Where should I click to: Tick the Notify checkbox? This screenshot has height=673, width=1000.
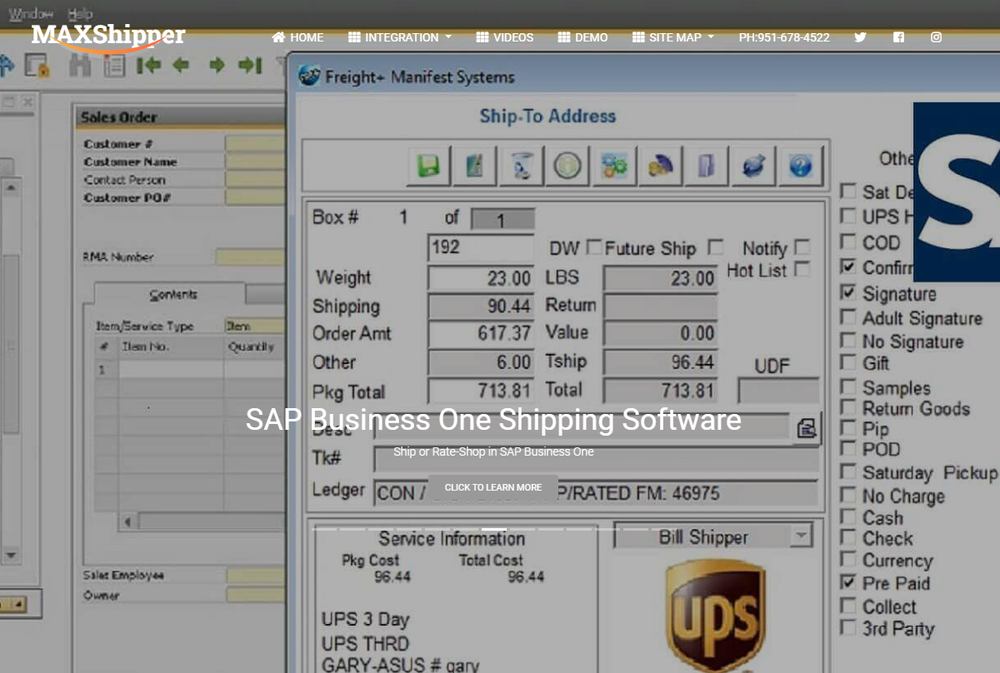802,247
